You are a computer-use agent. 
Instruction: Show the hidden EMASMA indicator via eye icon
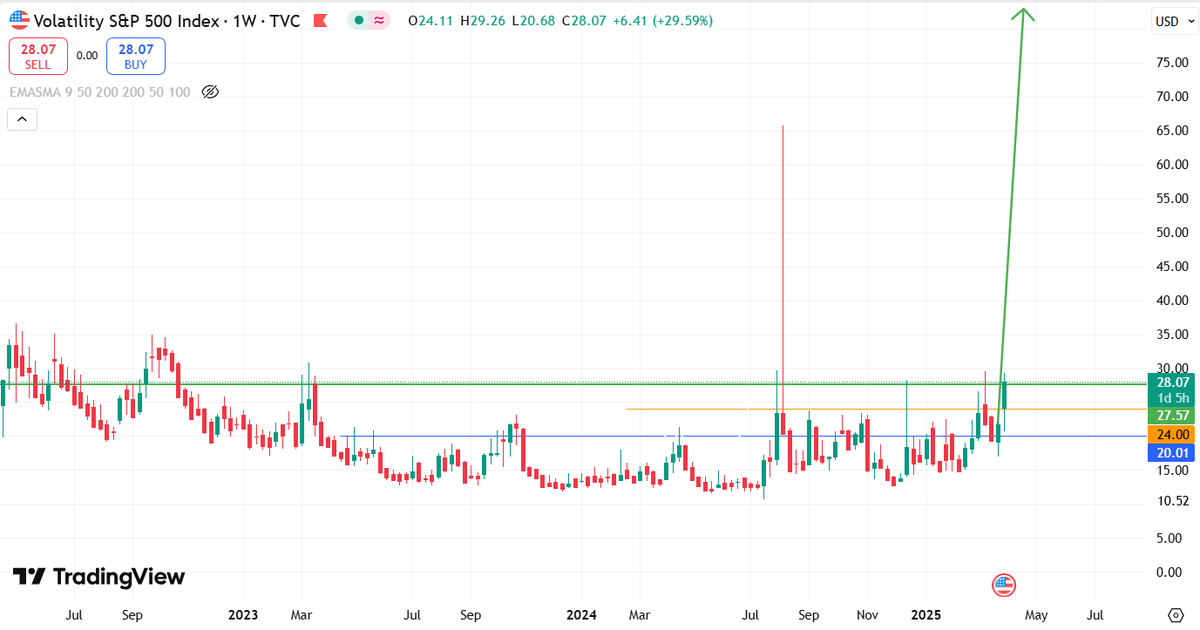(x=210, y=92)
